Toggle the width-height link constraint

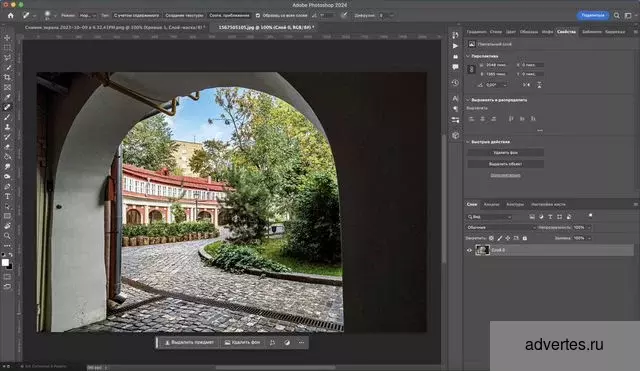pyautogui.click(x=471, y=69)
